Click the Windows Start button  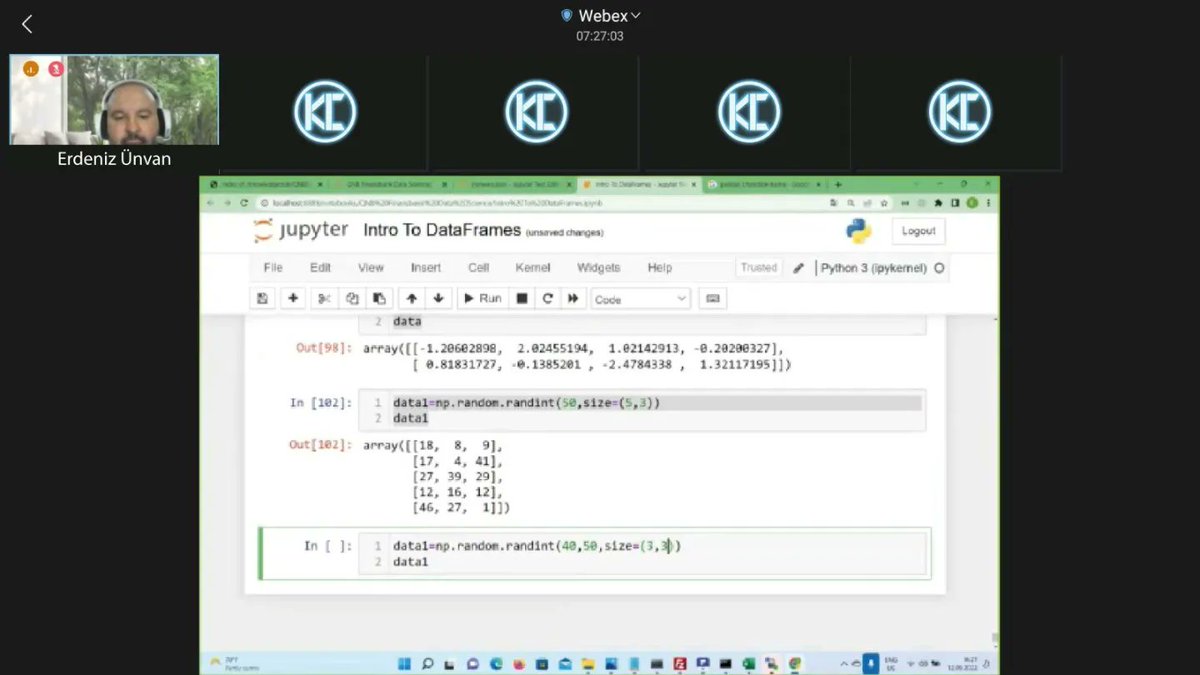pyautogui.click(x=404, y=663)
